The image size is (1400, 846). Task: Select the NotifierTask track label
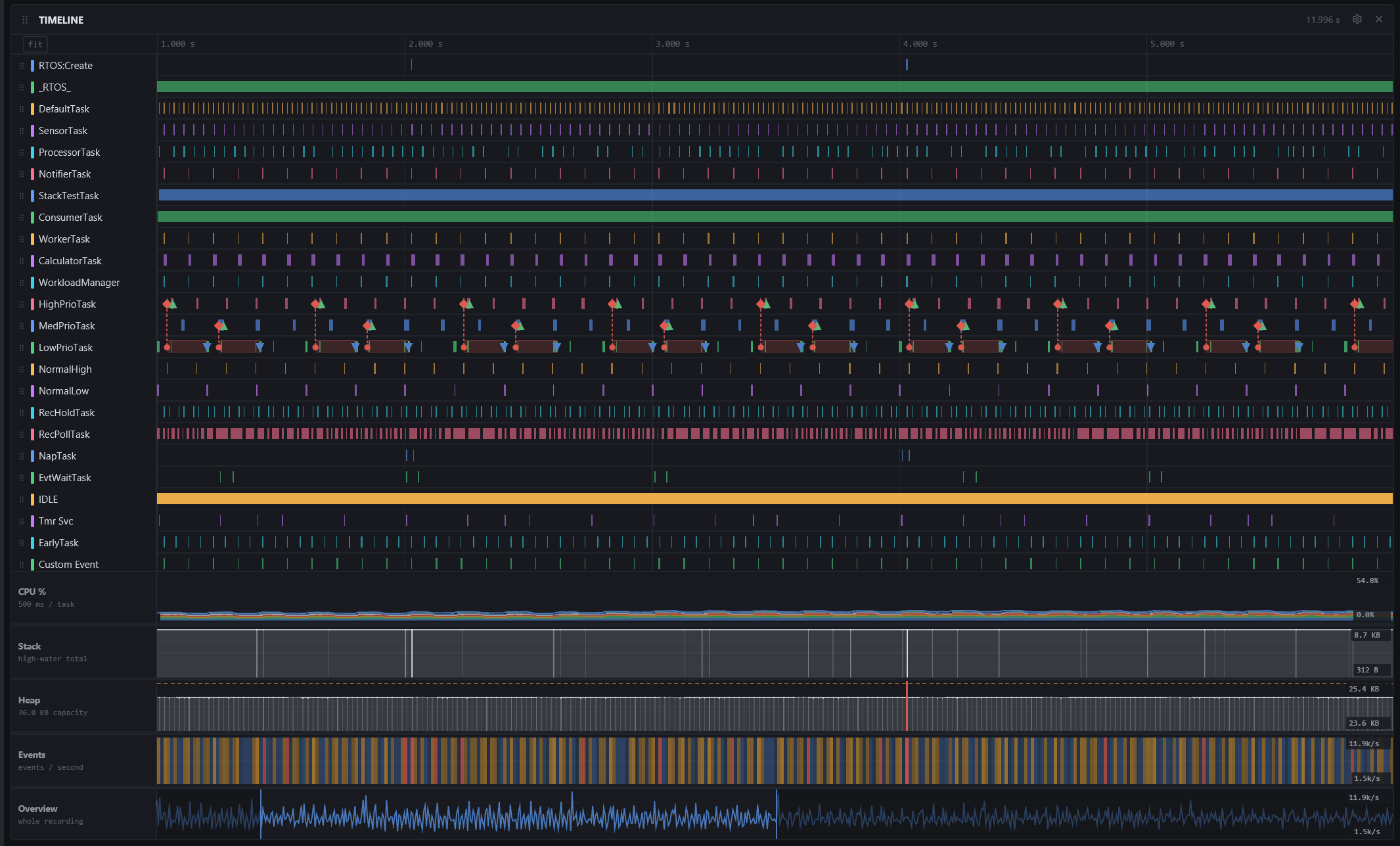64,174
